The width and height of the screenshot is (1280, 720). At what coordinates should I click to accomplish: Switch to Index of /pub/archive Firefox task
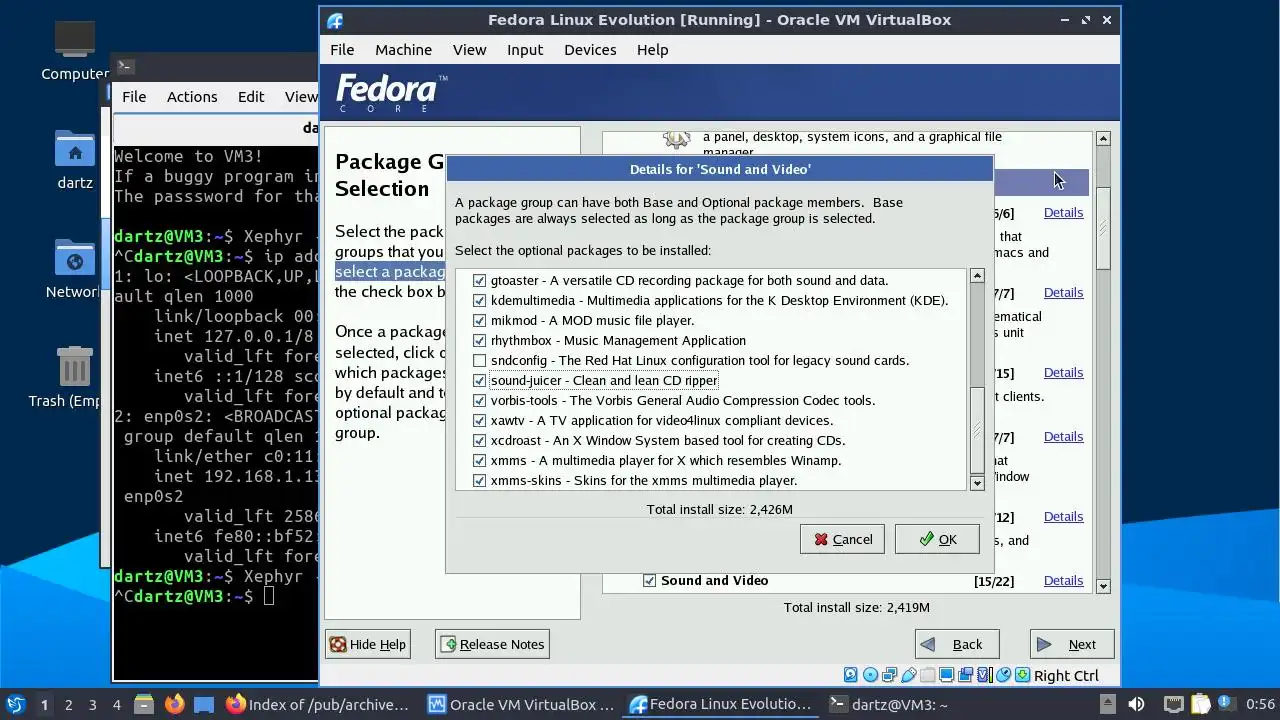coord(318,704)
